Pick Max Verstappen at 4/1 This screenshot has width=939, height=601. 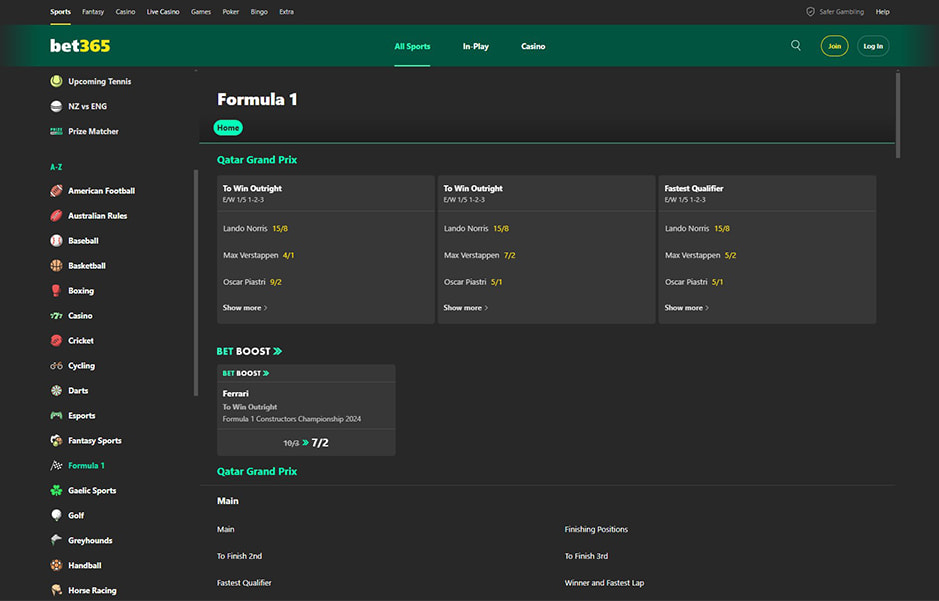tap(259, 255)
